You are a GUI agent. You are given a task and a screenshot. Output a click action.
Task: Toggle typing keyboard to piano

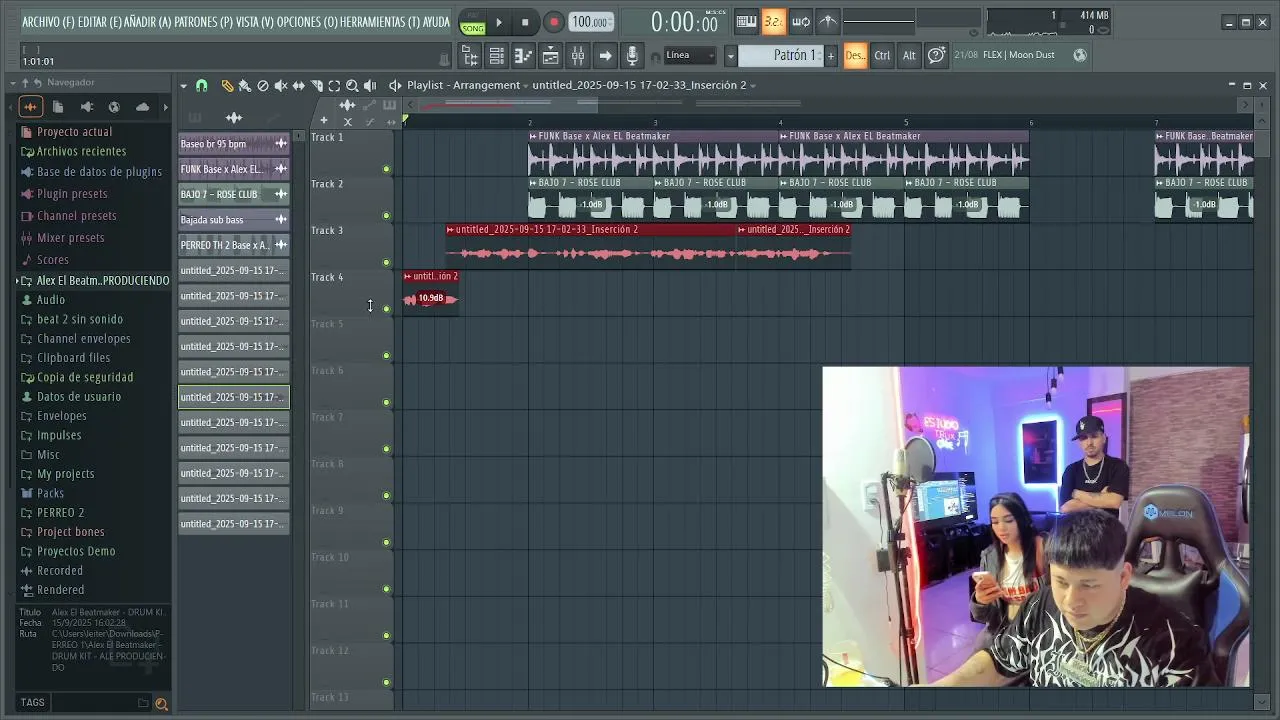pyautogui.click(x=746, y=22)
